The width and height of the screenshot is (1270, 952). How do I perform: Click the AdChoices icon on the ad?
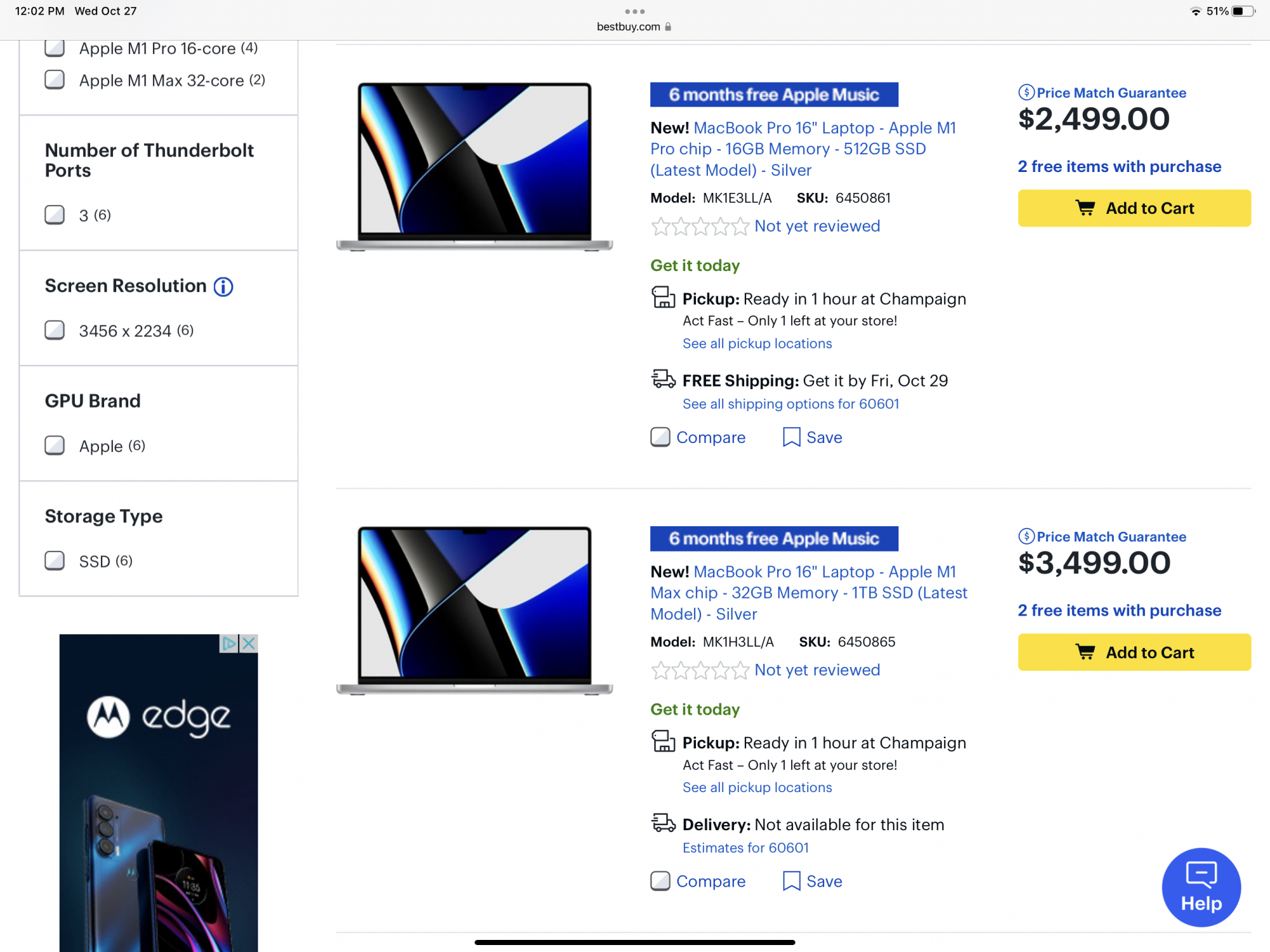click(x=229, y=644)
